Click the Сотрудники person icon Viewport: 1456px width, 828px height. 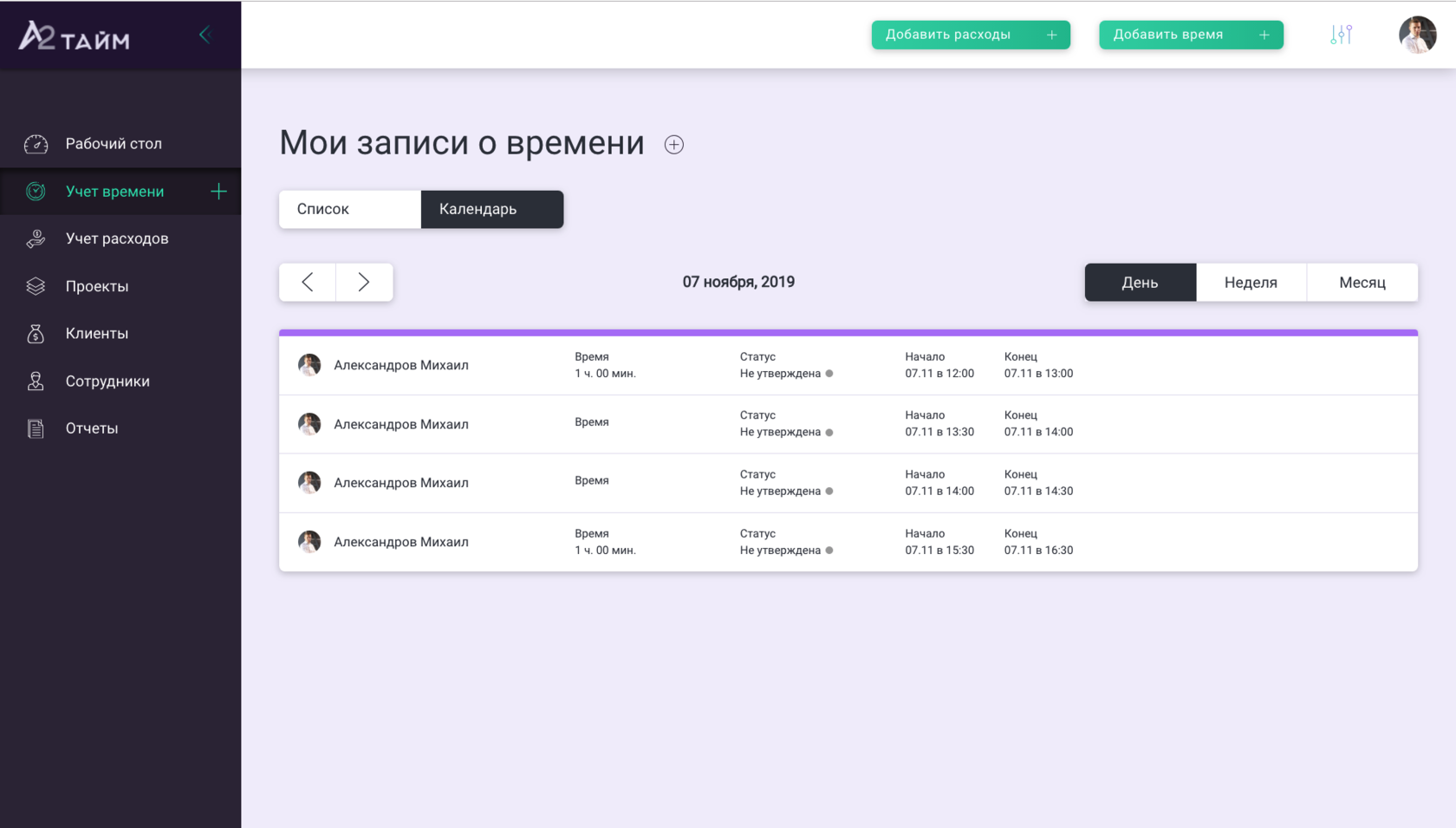[x=36, y=381]
